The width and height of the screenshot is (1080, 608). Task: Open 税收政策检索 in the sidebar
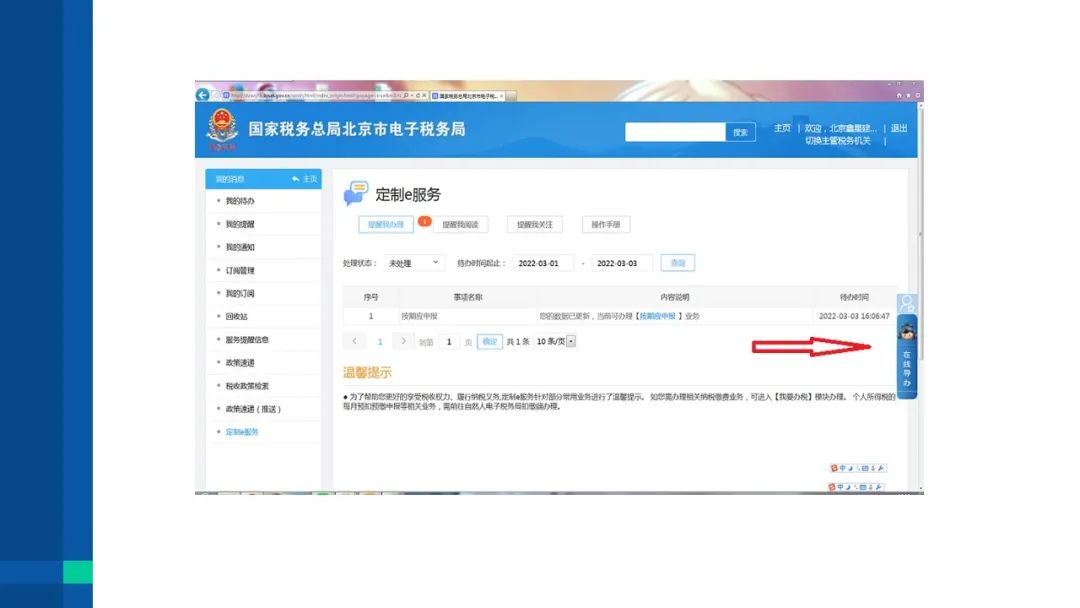pyautogui.click(x=247, y=386)
